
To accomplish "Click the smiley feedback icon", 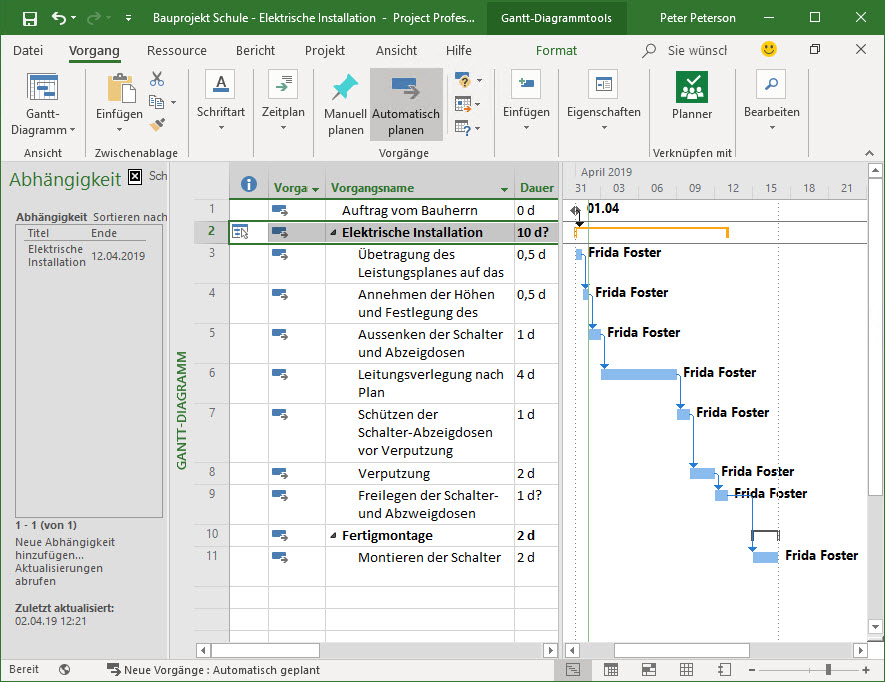I will [x=769, y=49].
